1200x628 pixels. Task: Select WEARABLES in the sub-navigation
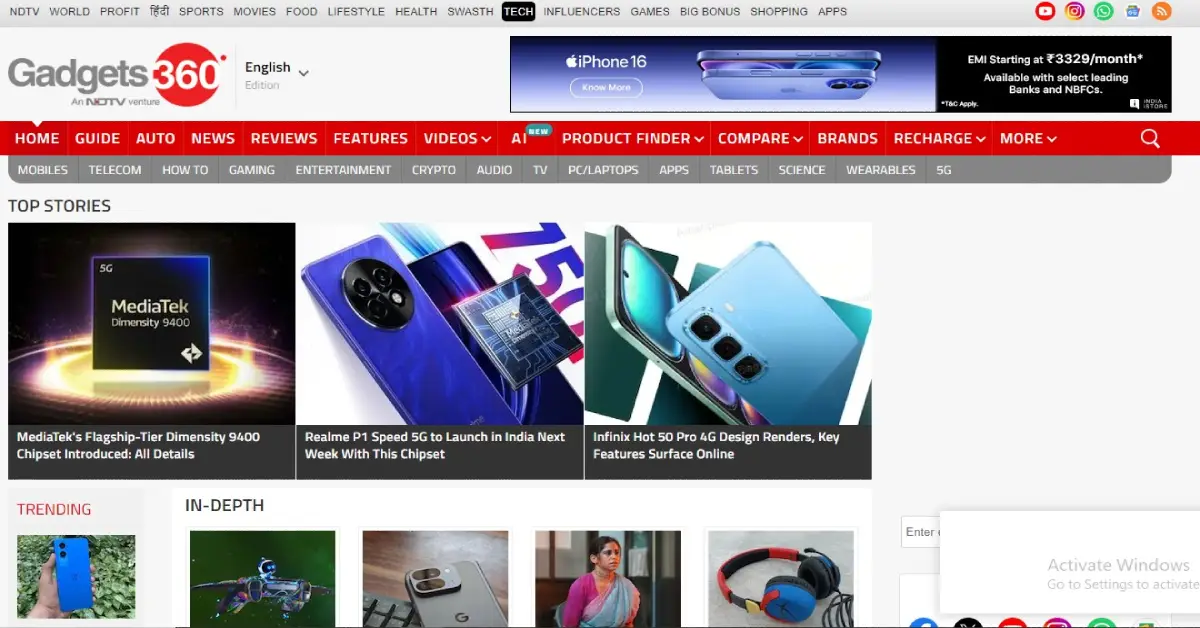coord(881,170)
